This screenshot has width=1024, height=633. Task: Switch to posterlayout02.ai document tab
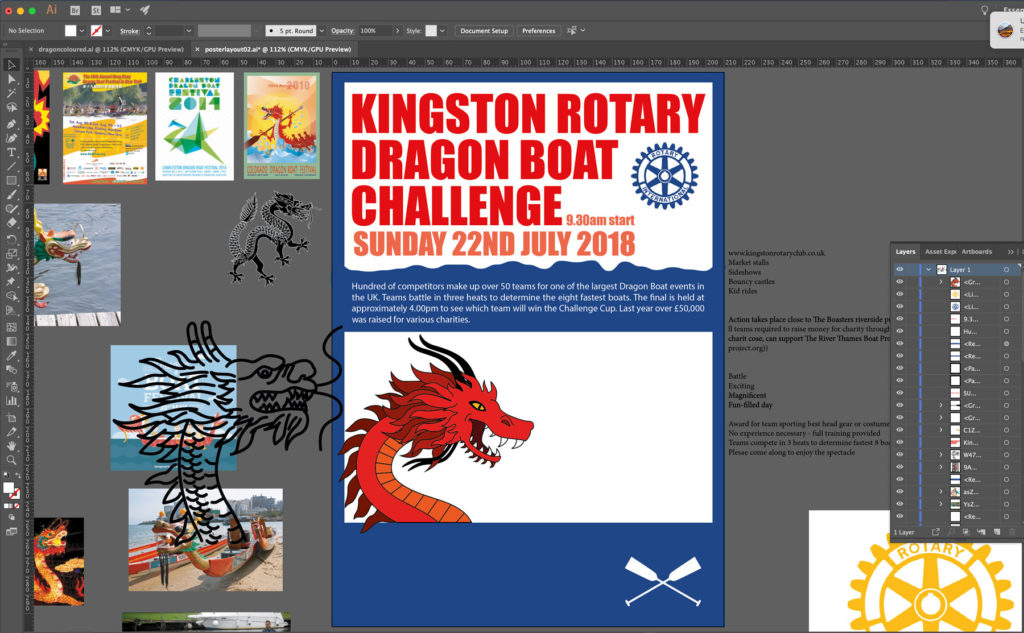[278, 49]
